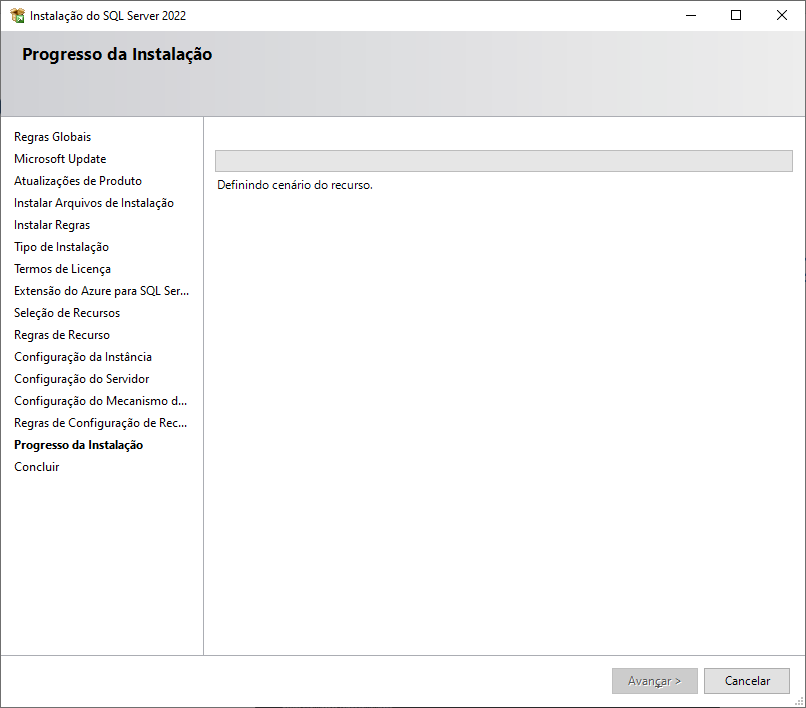Select Extensão do Azure para SQL step
This screenshot has width=806, height=708.
[101, 291]
